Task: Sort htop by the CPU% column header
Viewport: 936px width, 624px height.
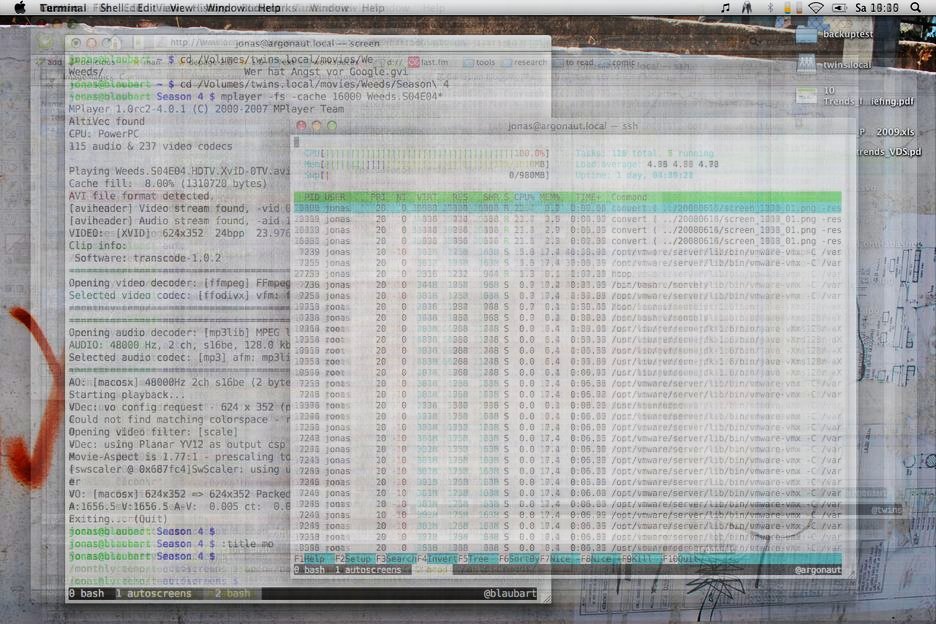Action: (525, 197)
